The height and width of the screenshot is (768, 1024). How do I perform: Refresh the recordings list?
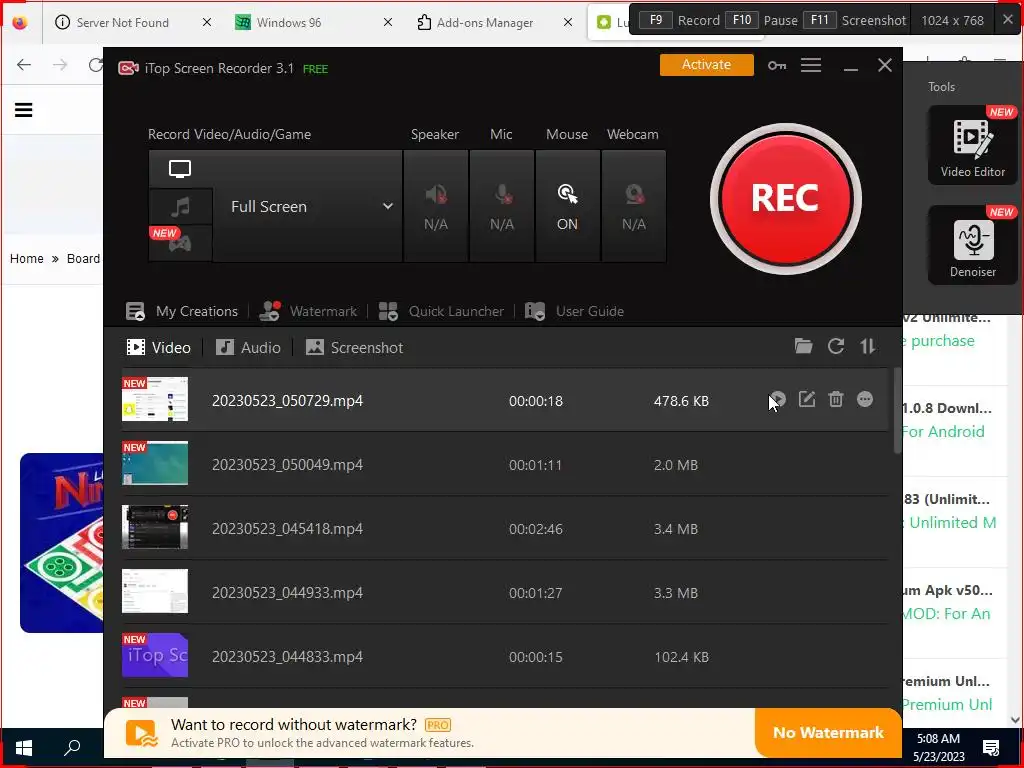836,346
